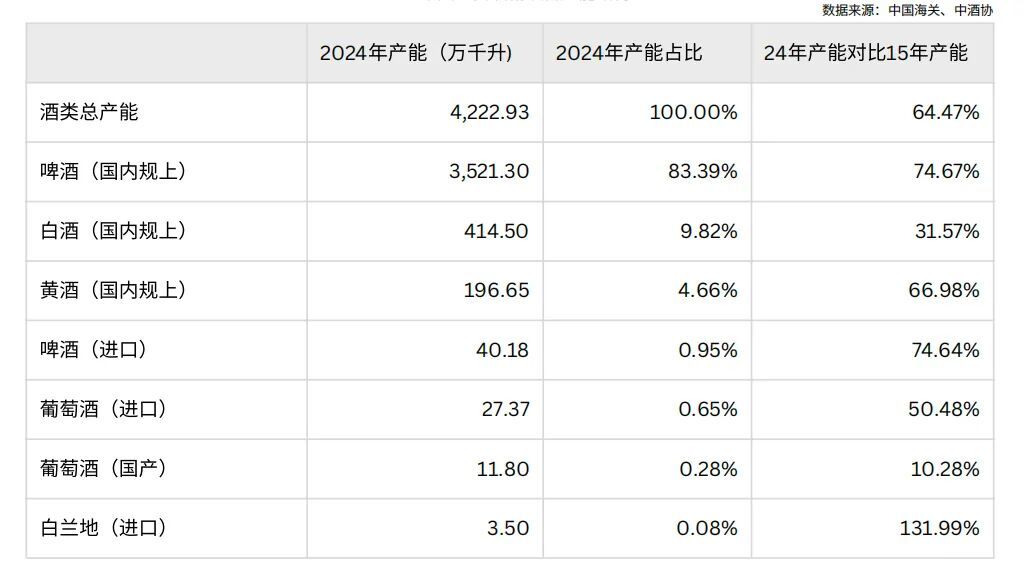Select the 4,222.93 total capacity cell
Image resolution: width=1032 pixels, height=562 pixels.
489,112
